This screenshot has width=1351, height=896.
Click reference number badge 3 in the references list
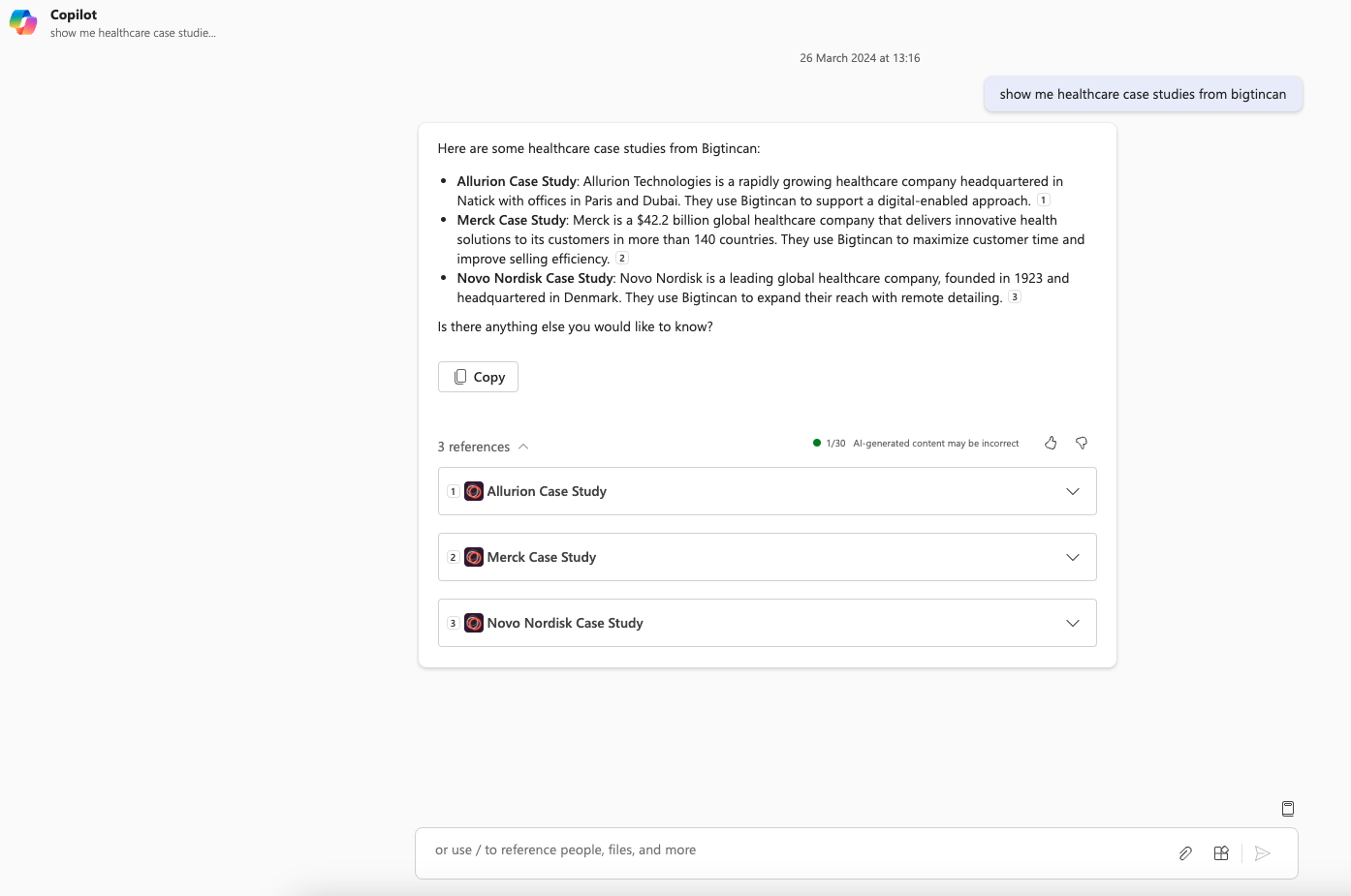pos(453,623)
